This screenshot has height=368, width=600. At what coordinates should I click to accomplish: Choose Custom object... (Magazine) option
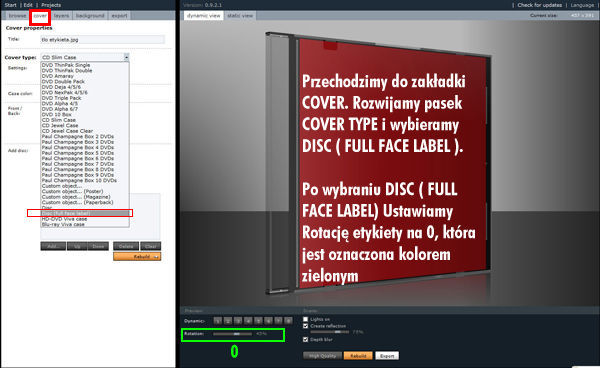(x=76, y=197)
